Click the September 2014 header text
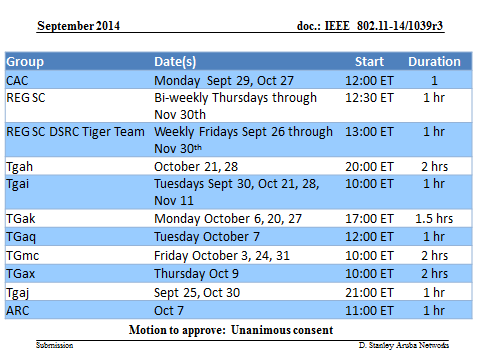The height and width of the screenshot is (360, 480). click(78, 26)
